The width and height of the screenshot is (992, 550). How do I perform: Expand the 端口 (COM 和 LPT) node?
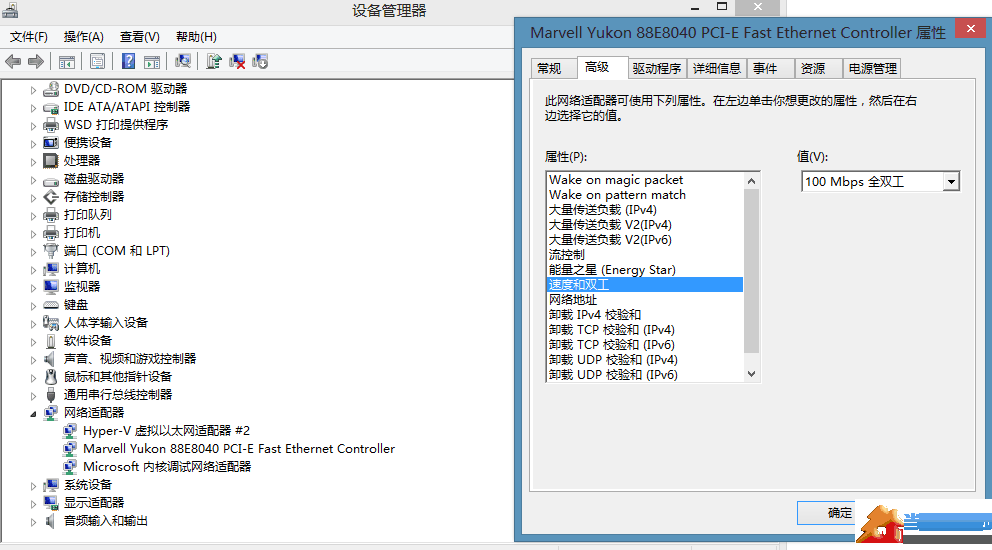pyautogui.click(x=33, y=251)
